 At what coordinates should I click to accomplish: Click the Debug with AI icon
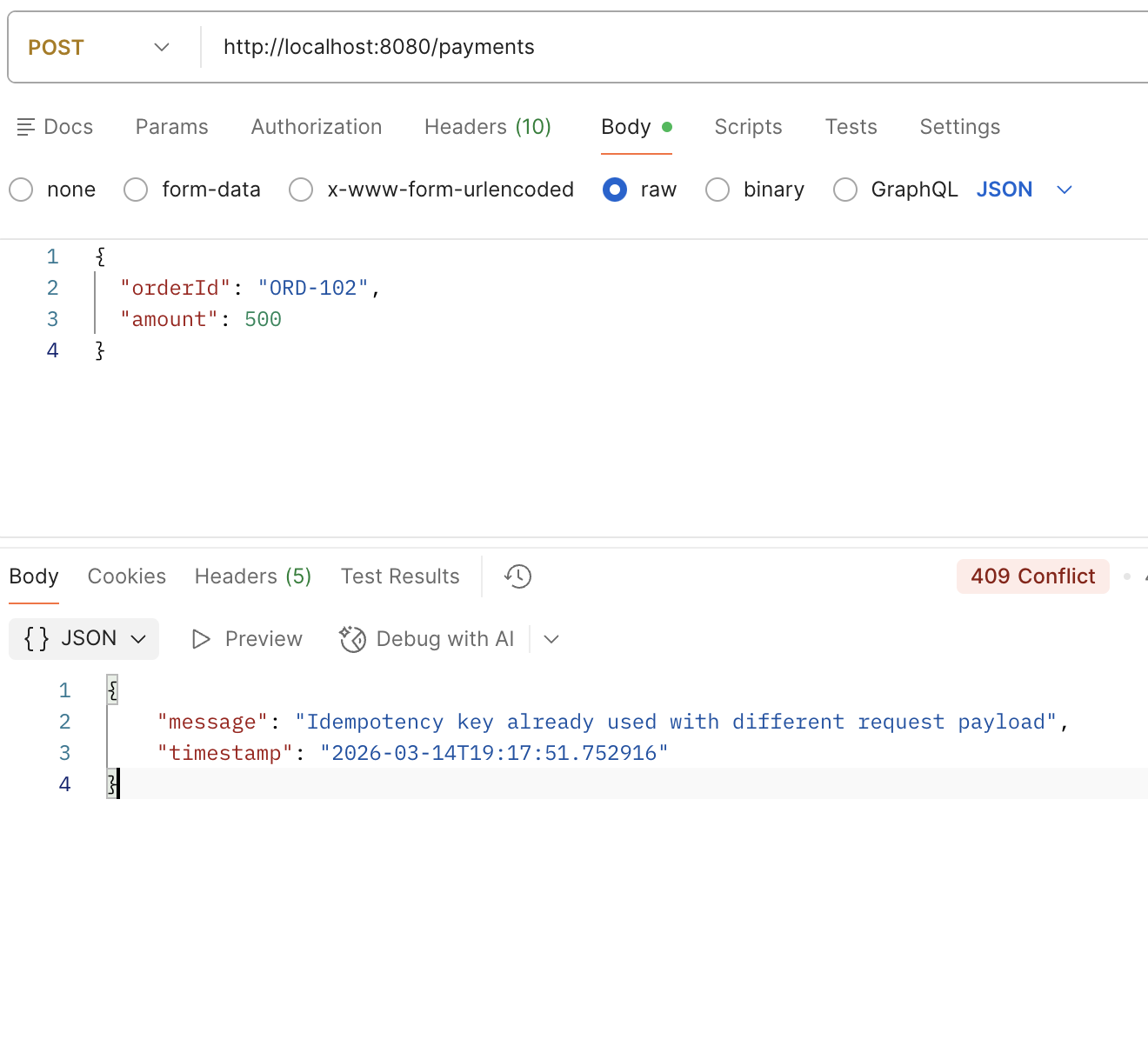[352, 639]
